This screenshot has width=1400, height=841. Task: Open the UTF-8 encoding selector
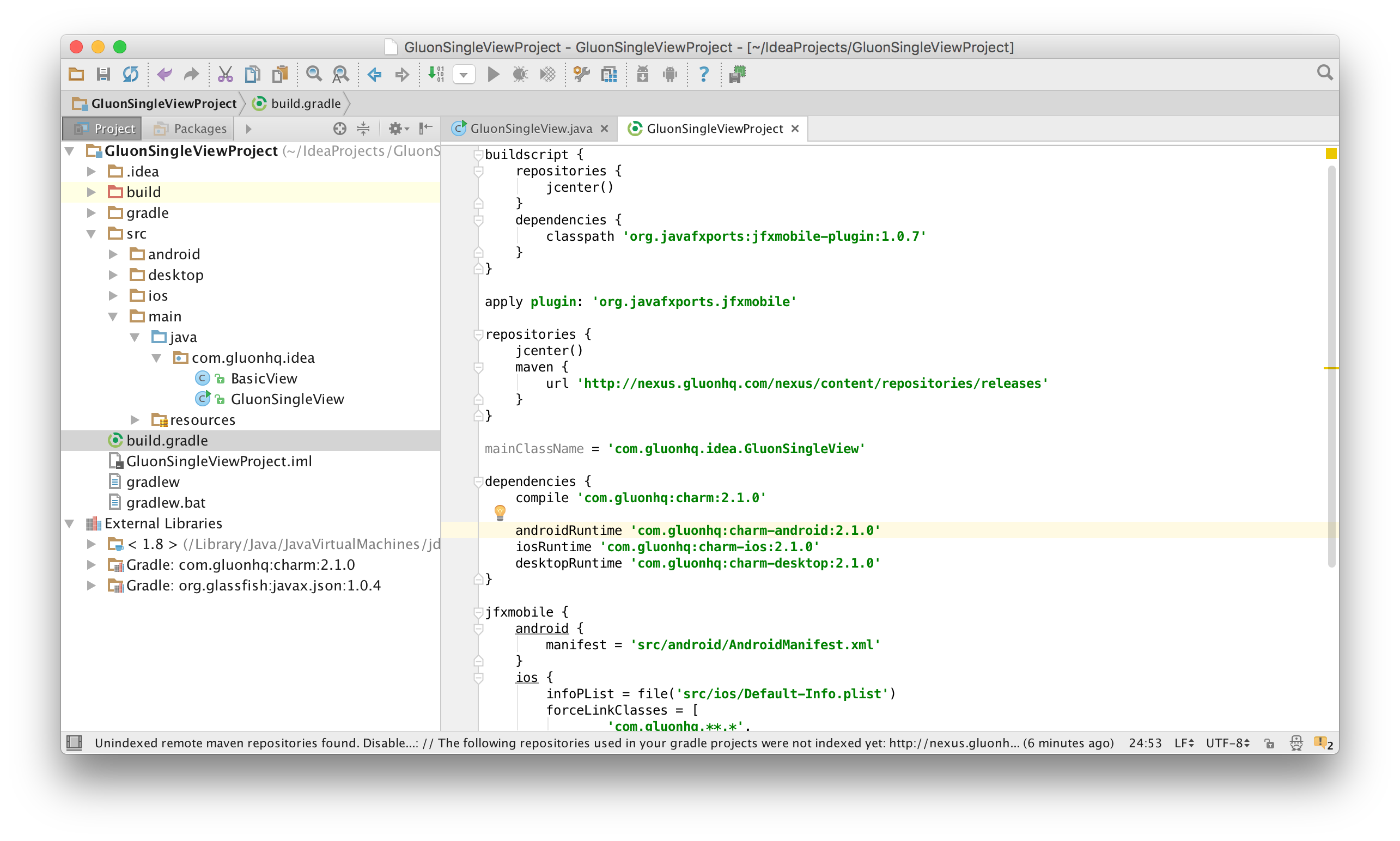point(1227,743)
